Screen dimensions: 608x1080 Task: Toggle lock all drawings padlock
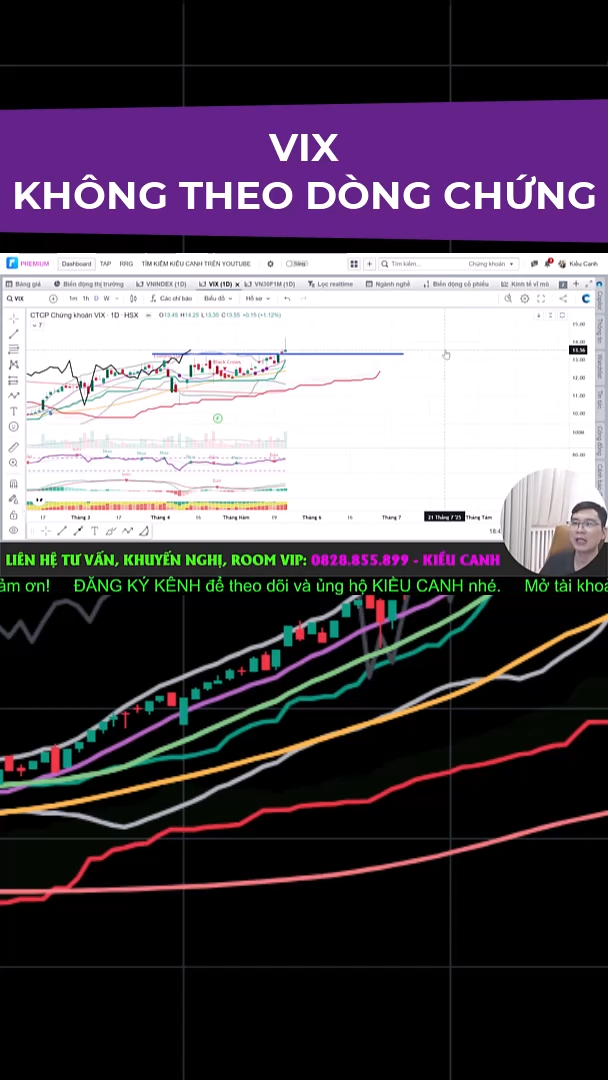[x=14, y=515]
